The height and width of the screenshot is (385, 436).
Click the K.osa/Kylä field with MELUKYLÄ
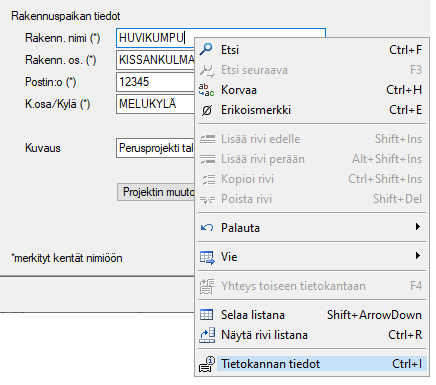click(156, 104)
